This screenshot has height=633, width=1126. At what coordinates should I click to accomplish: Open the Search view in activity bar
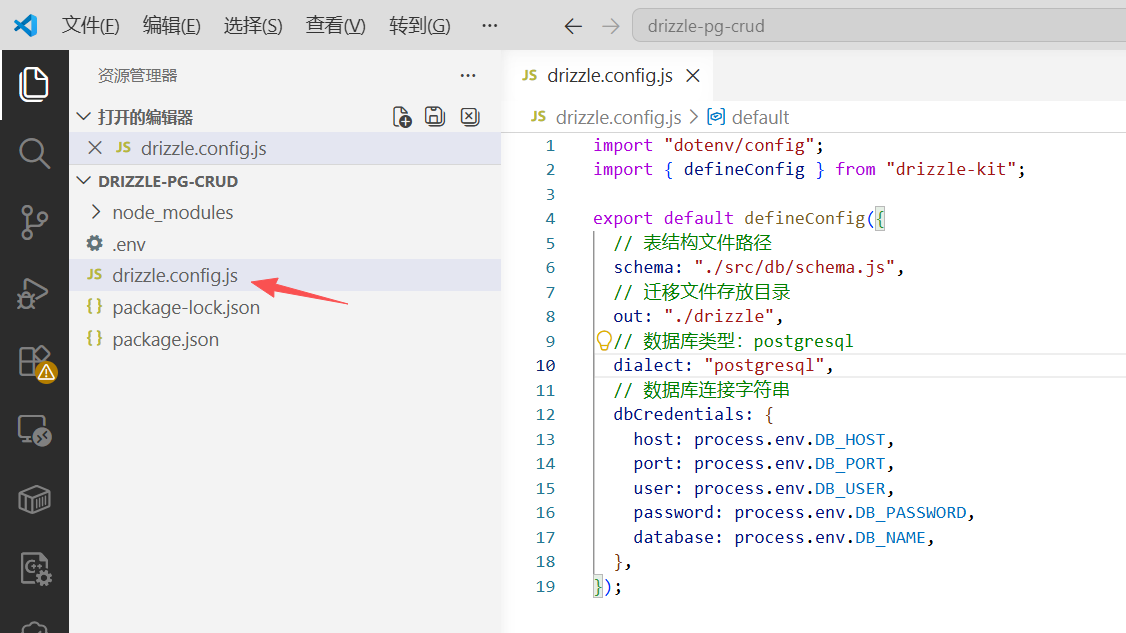(34, 154)
